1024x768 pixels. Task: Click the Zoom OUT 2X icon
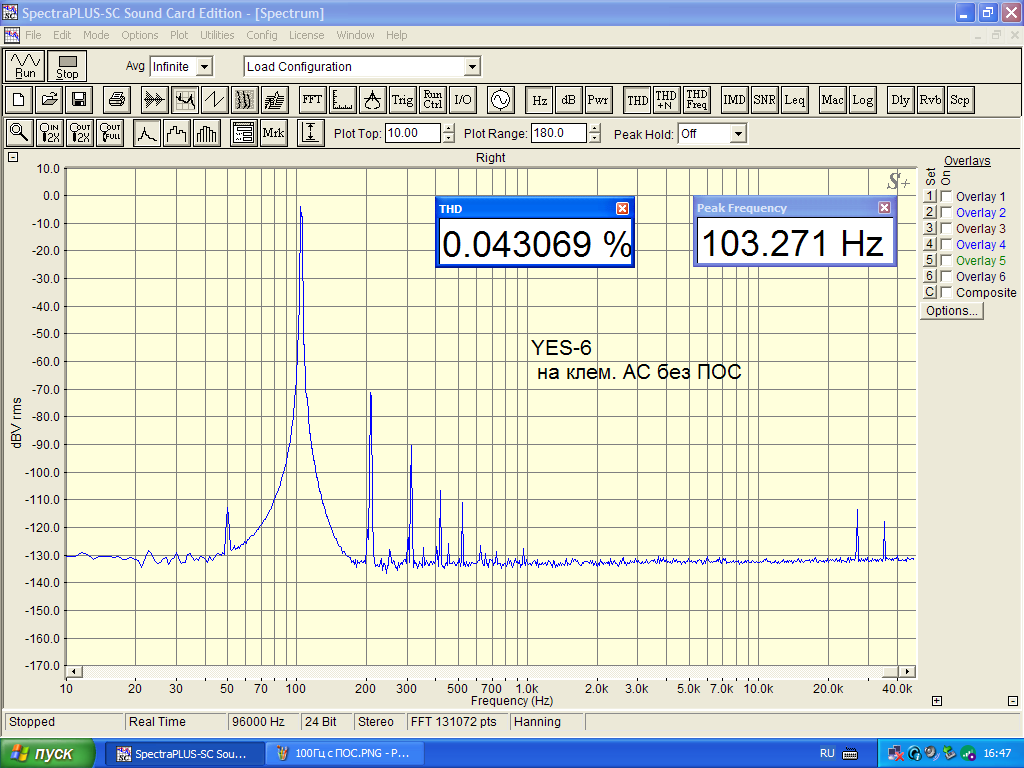click(80, 133)
